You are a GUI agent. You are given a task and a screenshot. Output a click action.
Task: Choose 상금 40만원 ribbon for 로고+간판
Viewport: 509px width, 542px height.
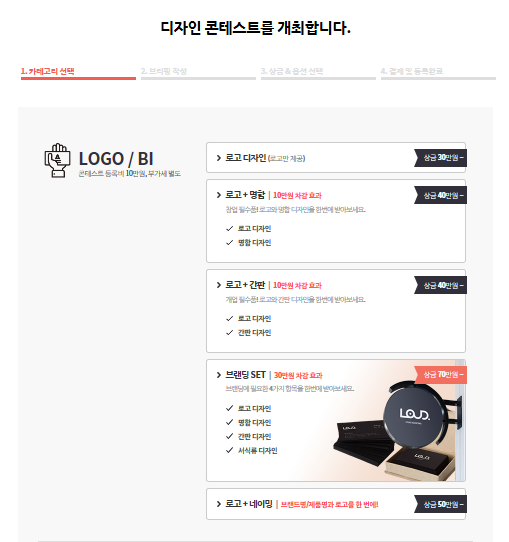pos(441,285)
